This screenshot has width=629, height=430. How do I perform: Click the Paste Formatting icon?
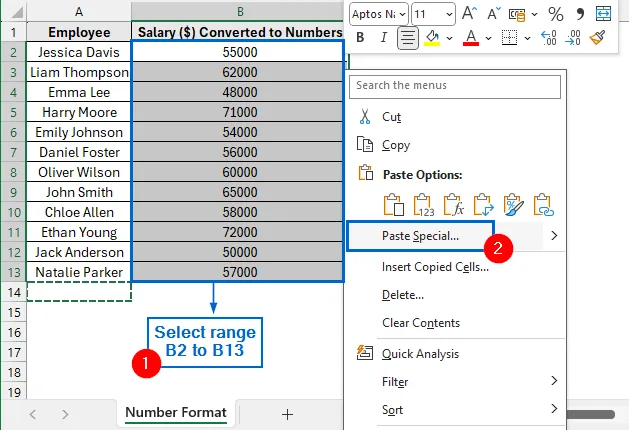pos(513,205)
